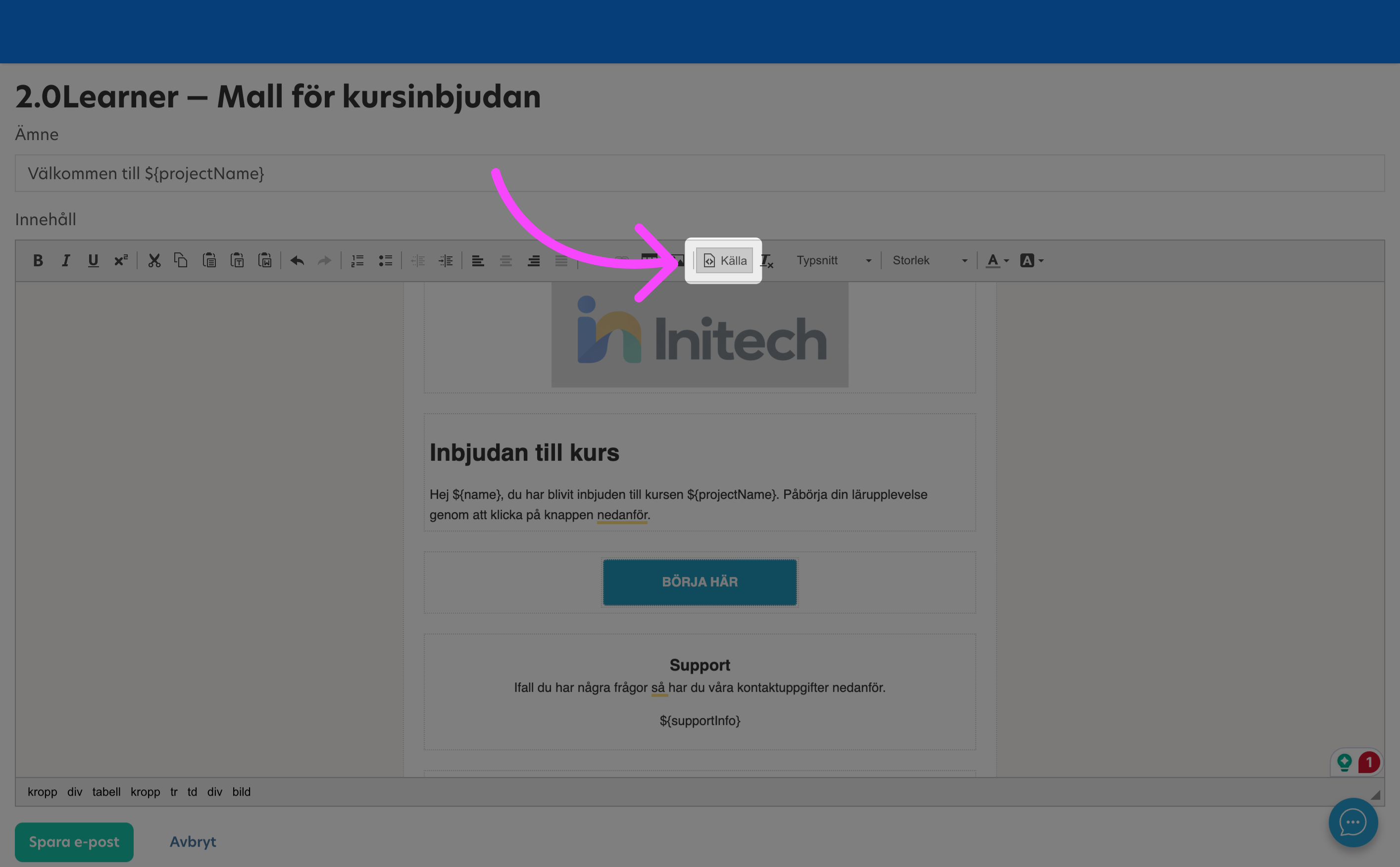
Task: Click the Remove format icon
Action: (767, 260)
